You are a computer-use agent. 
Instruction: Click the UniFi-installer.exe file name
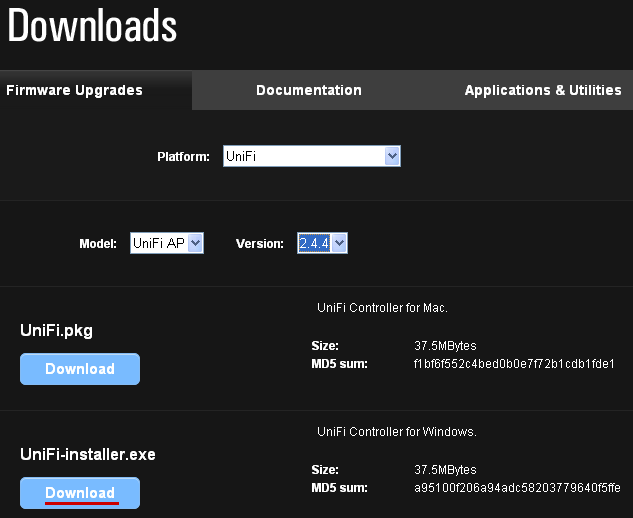[88, 455]
